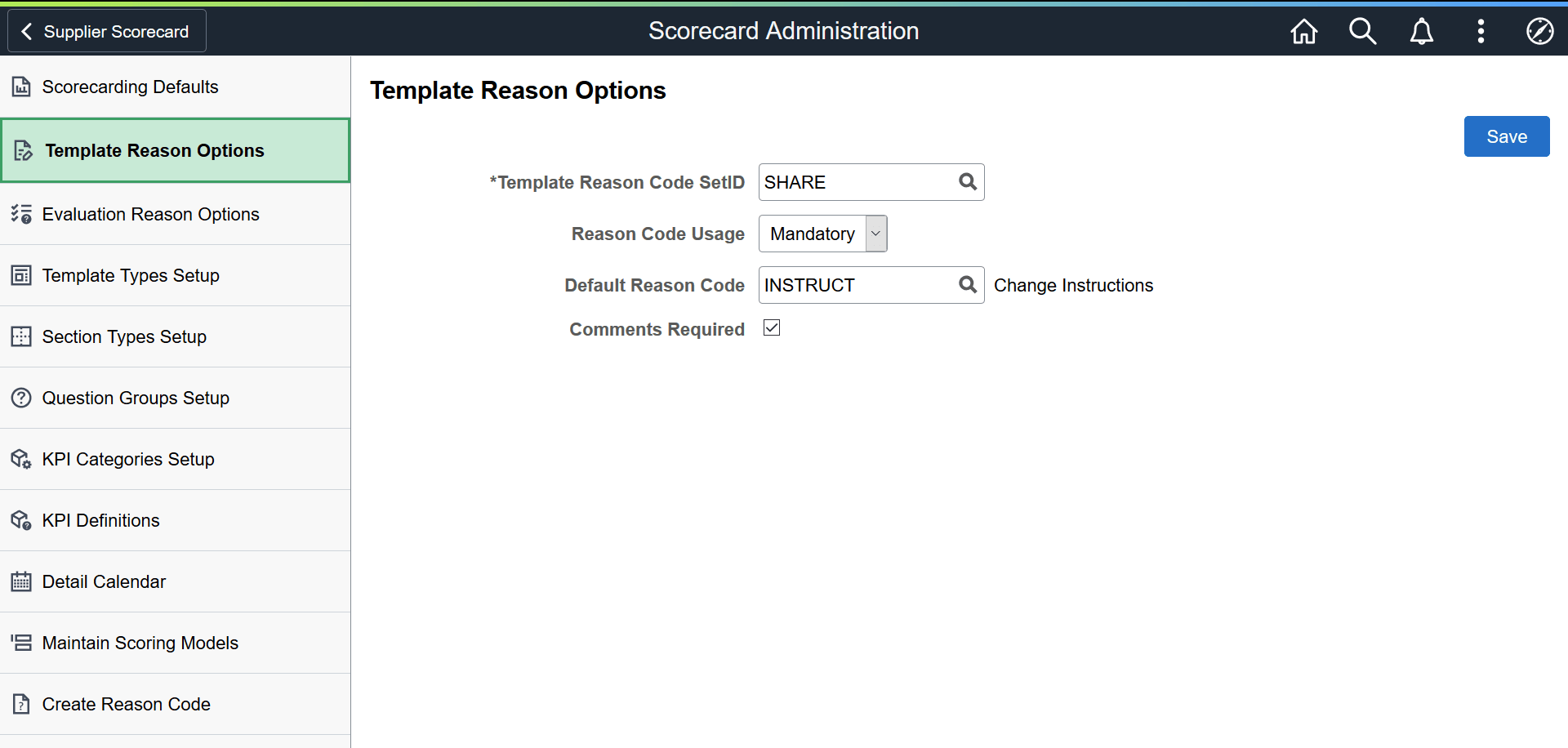
Task: Click the Detail Calendar icon
Action: [21, 581]
